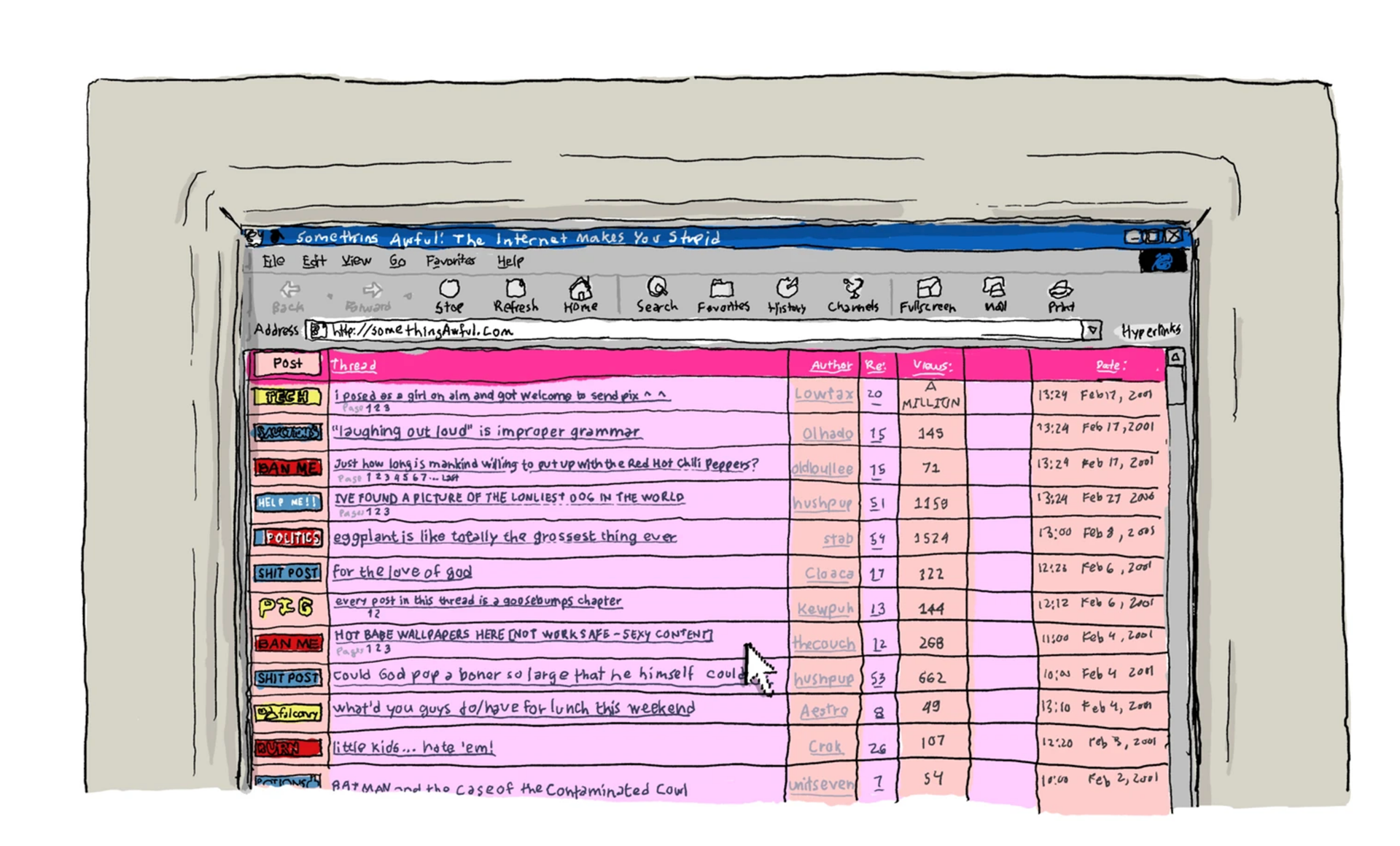Open the Favorites menu
The height and width of the screenshot is (846, 1400).
450,260
